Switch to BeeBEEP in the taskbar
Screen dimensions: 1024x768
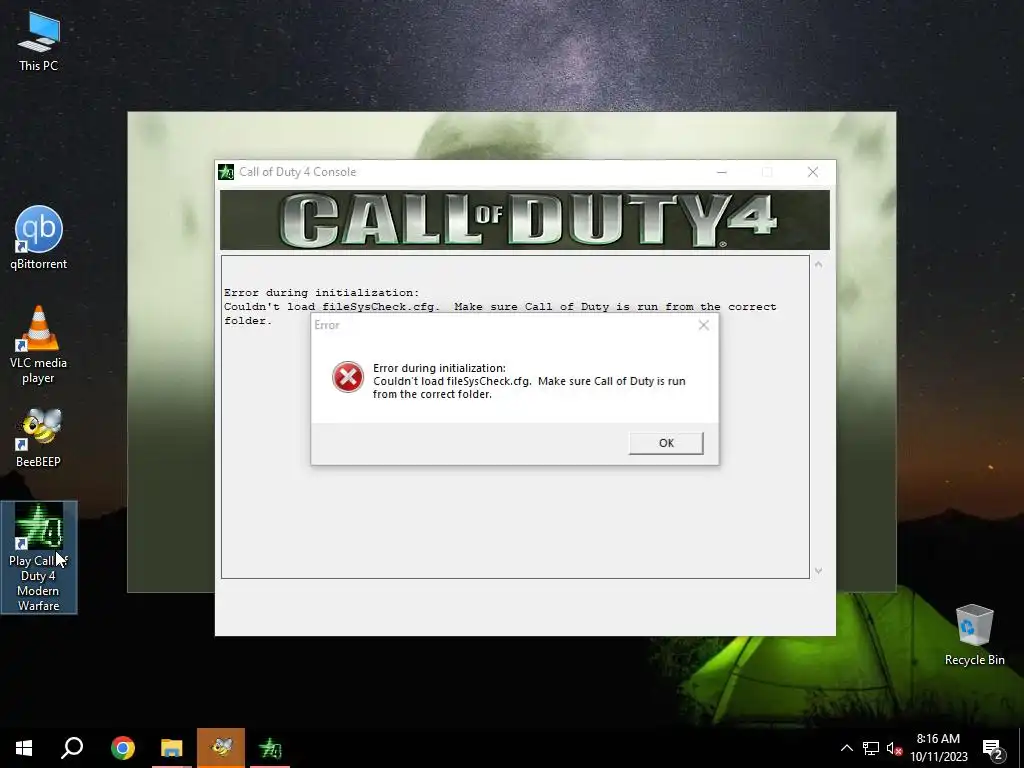(x=221, y=748)
